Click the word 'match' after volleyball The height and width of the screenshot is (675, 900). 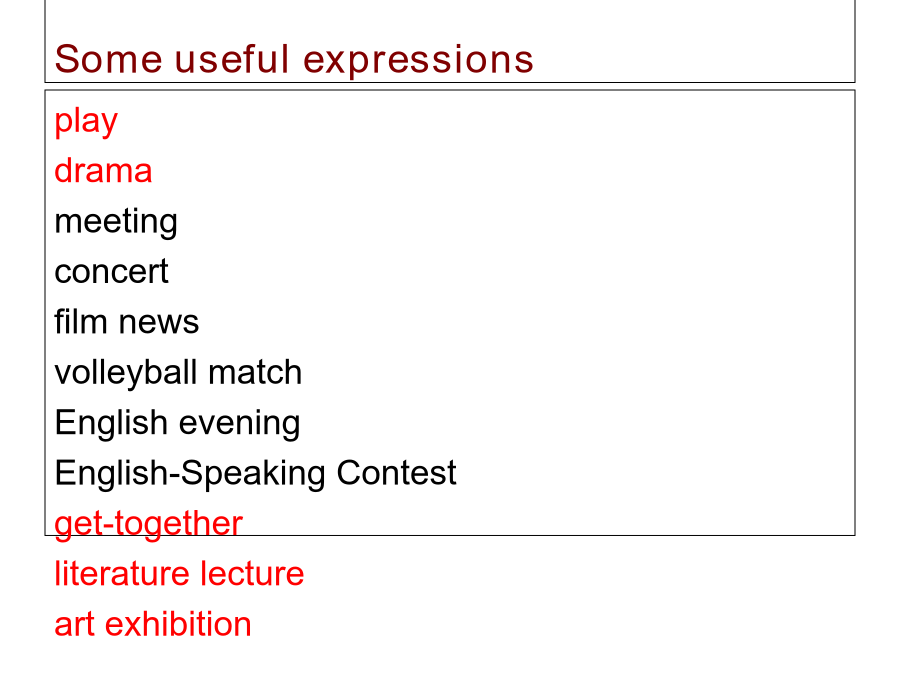point(255,373)
